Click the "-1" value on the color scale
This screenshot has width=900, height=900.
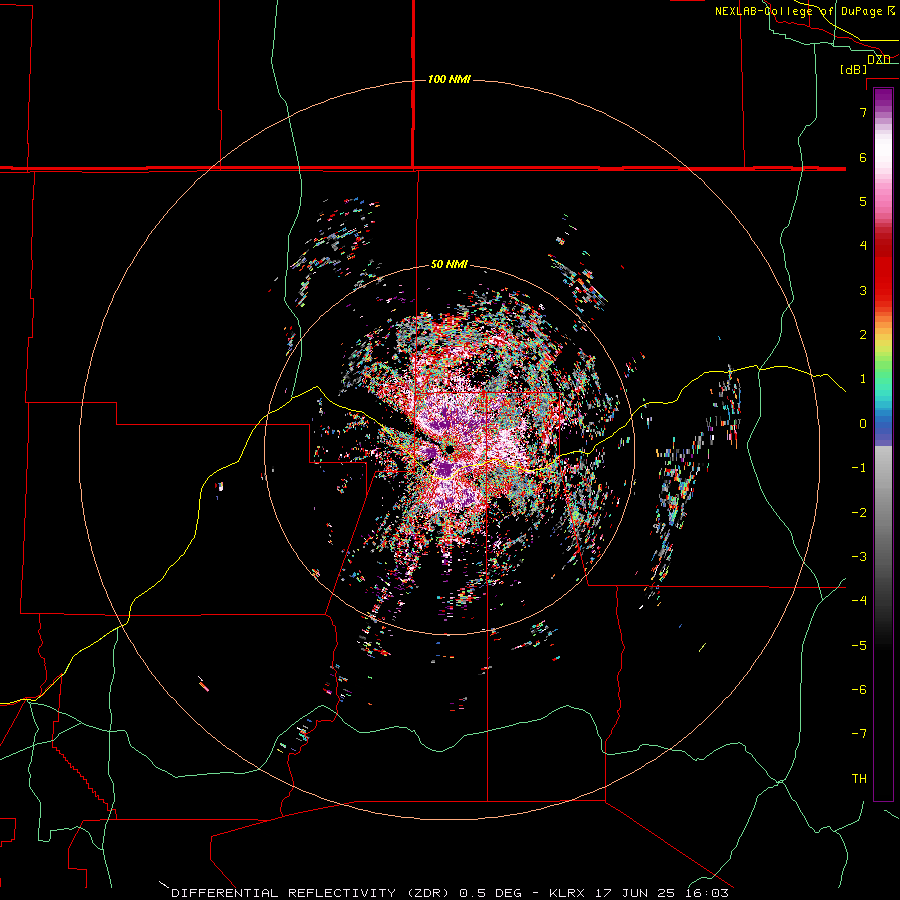[x=859, y=468]
